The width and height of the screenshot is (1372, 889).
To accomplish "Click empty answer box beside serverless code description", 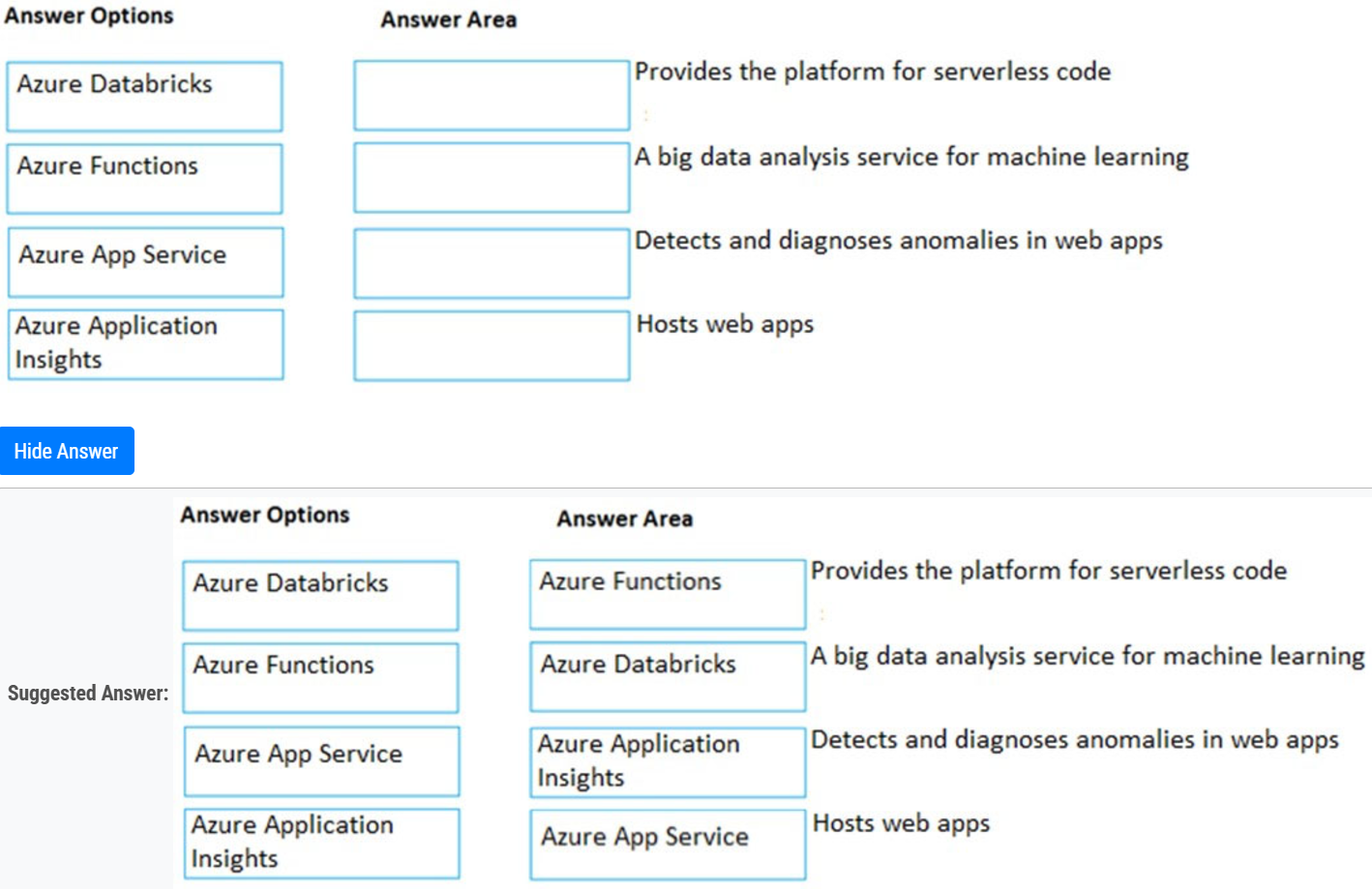I will [x=492, y=96].
